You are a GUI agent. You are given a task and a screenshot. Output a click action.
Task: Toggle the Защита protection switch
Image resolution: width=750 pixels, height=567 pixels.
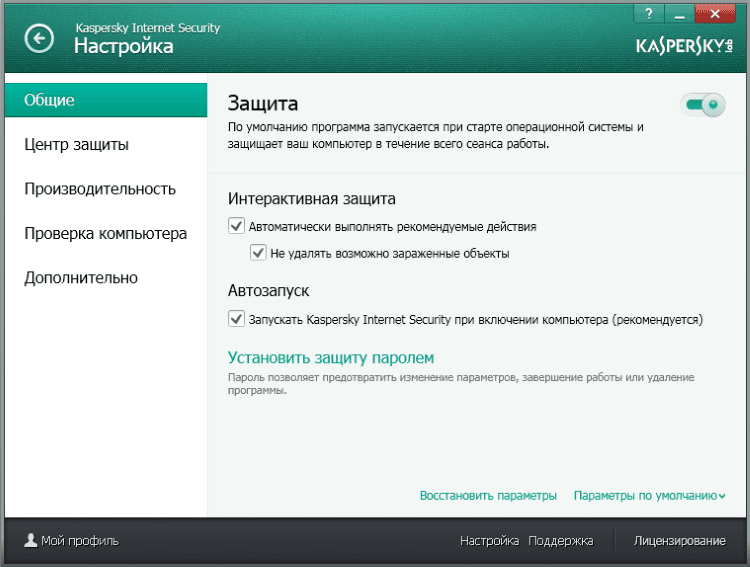click(702, 104)
